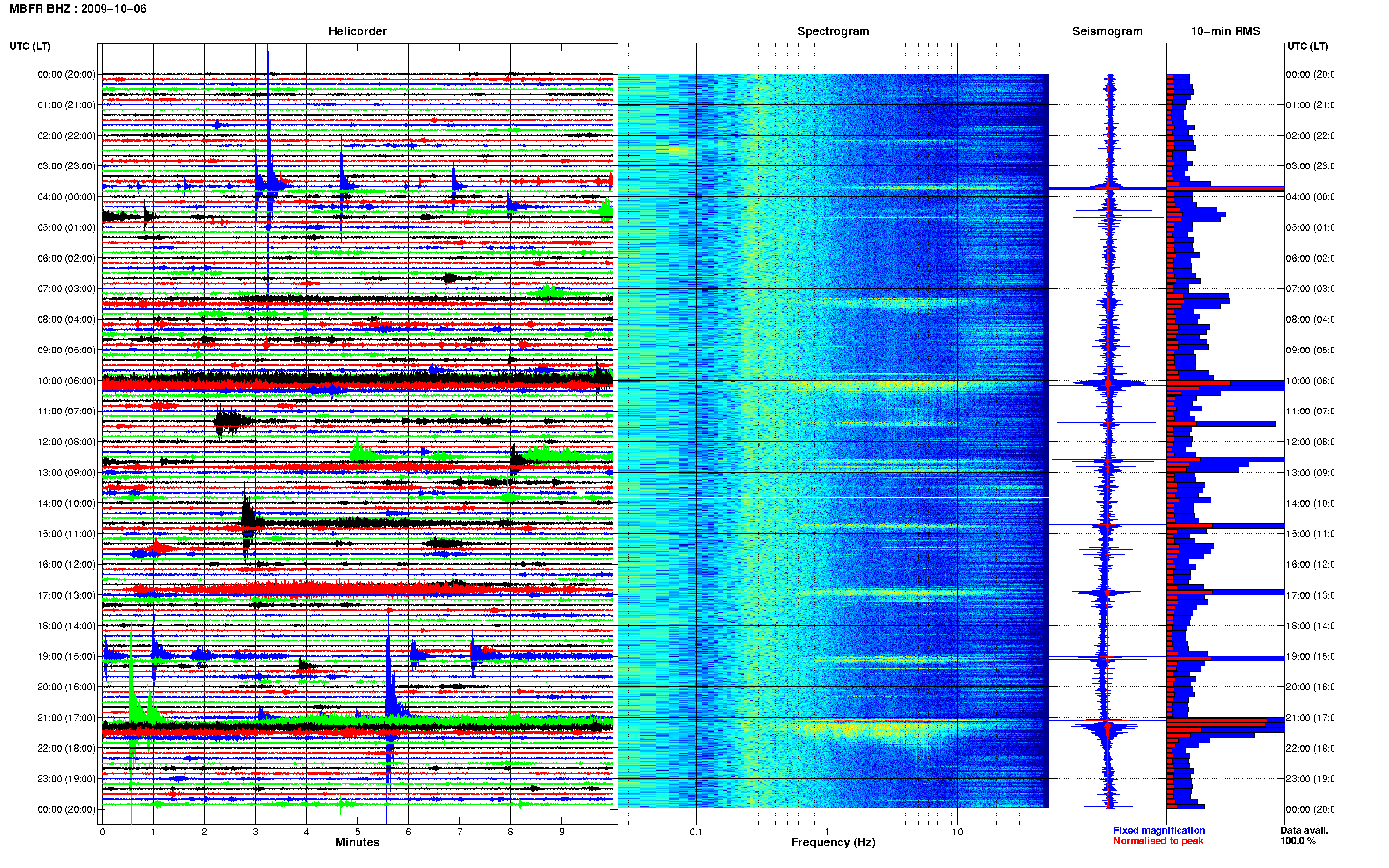
Task: Click the widest red RMS bar before 04:00
Action: coord(1225,188)
